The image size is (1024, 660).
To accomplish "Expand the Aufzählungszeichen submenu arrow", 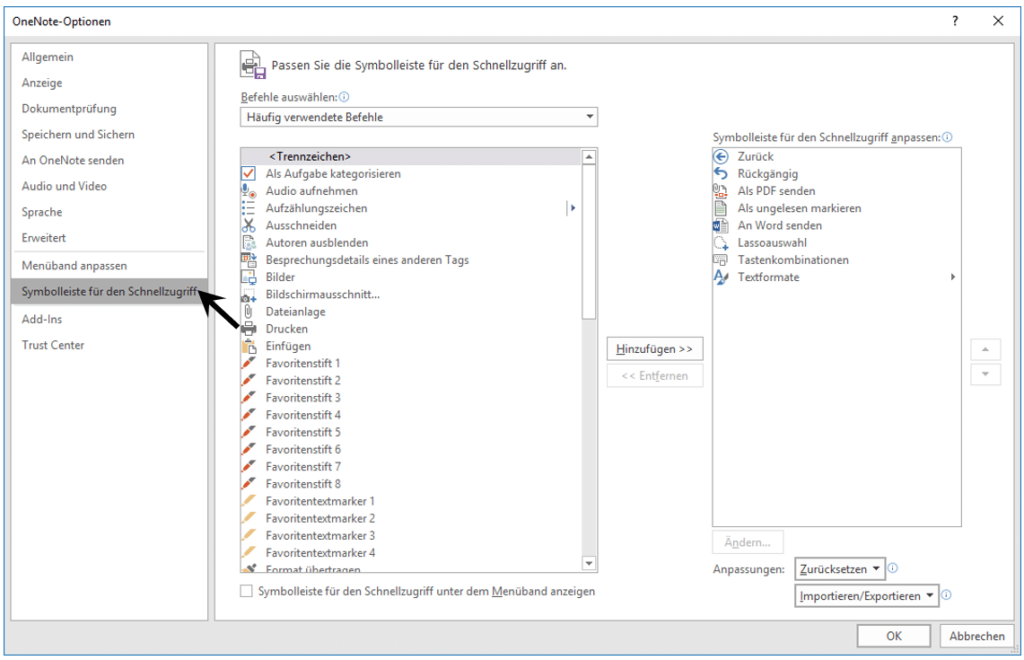I will coord(573,208).
